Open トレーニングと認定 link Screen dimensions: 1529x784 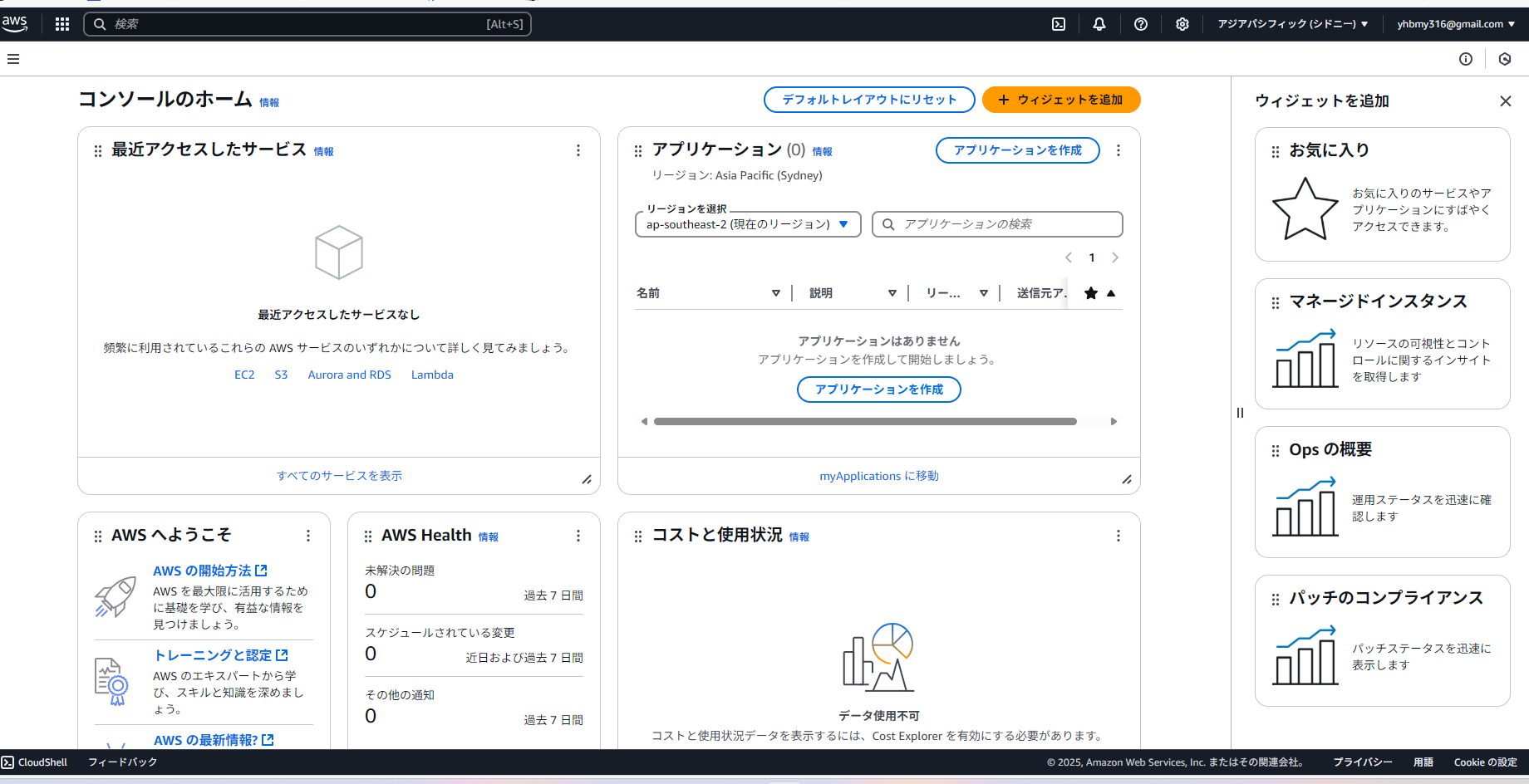tap(221, 655)
